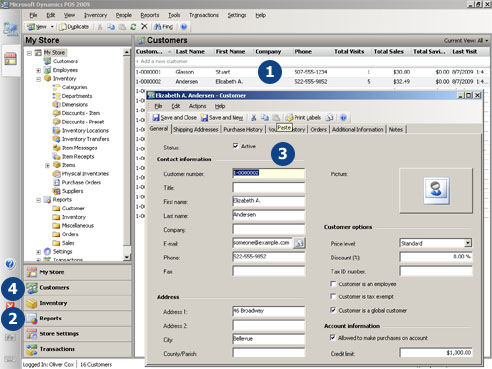Select Purchase Orders in the tree
Viewport: 492px width, 369px height.
tap(81, 182)
